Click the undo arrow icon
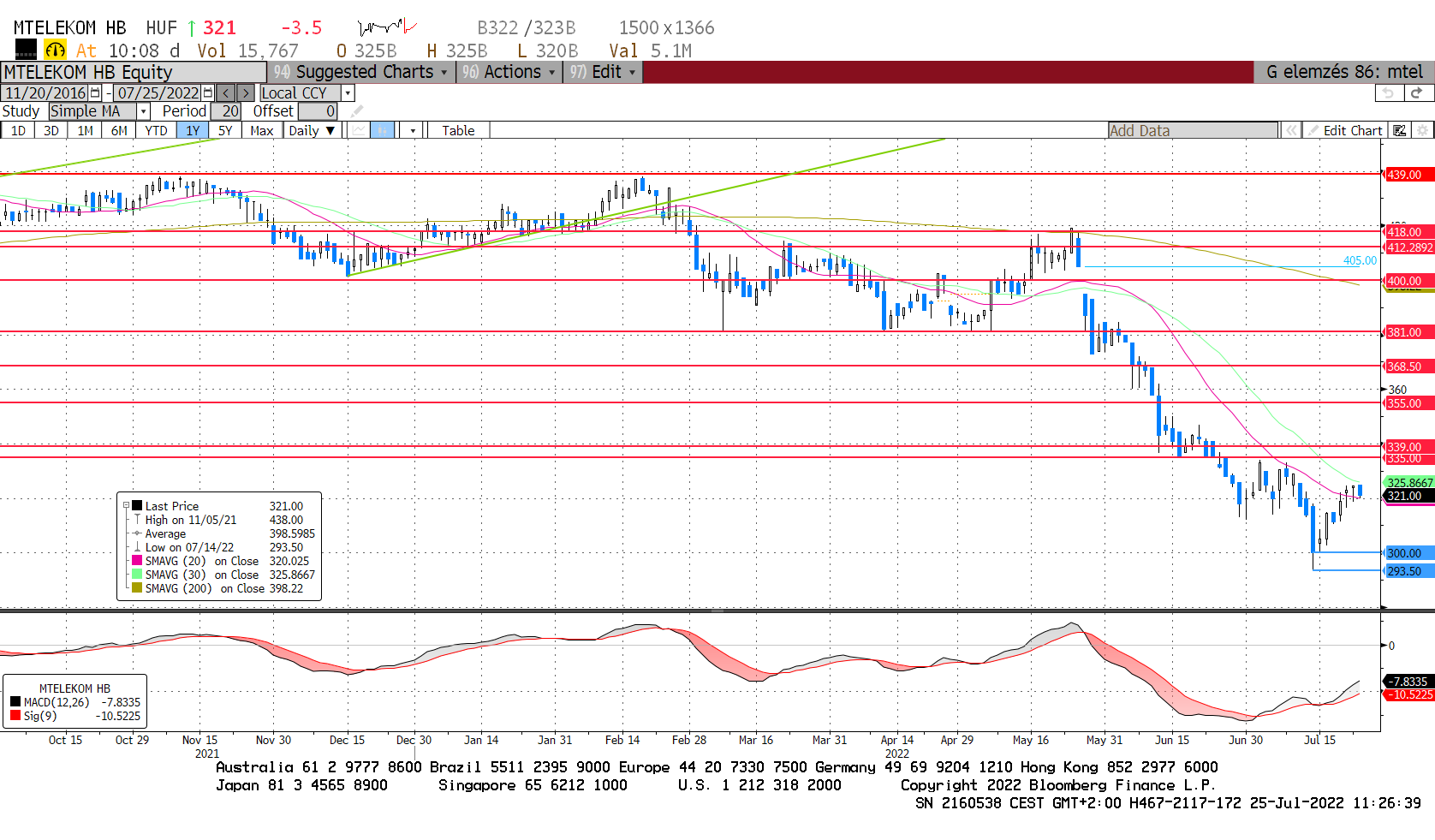 coord(1389,92)
